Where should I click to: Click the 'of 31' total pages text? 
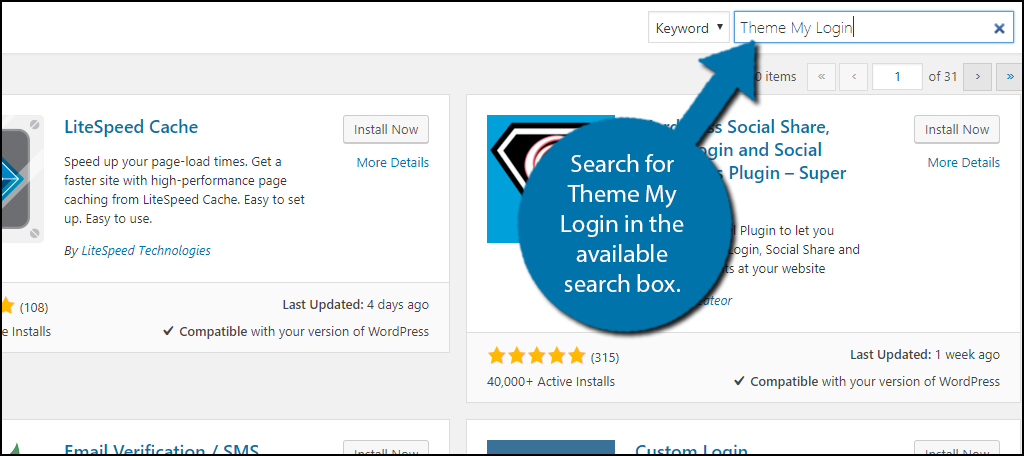(x=943, y=76)
